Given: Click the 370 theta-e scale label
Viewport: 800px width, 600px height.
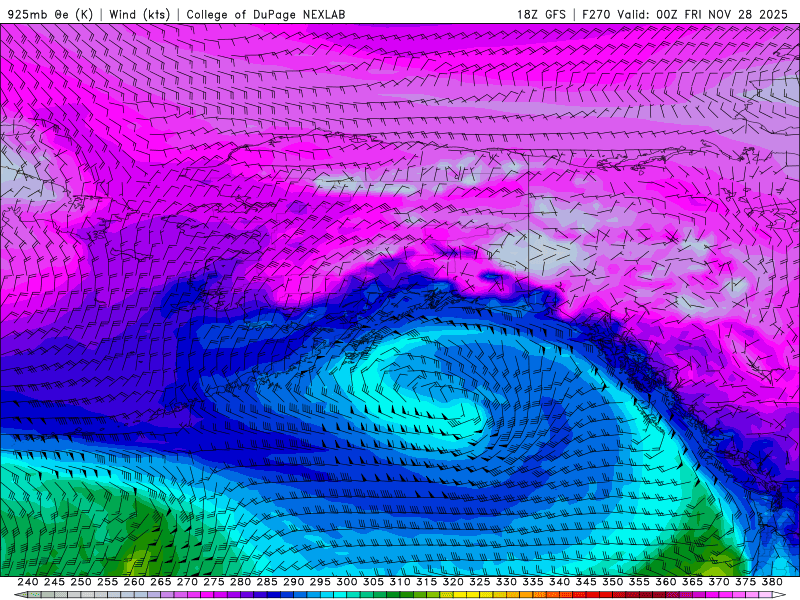Looking at the screenshot, I should pos(719,582).
